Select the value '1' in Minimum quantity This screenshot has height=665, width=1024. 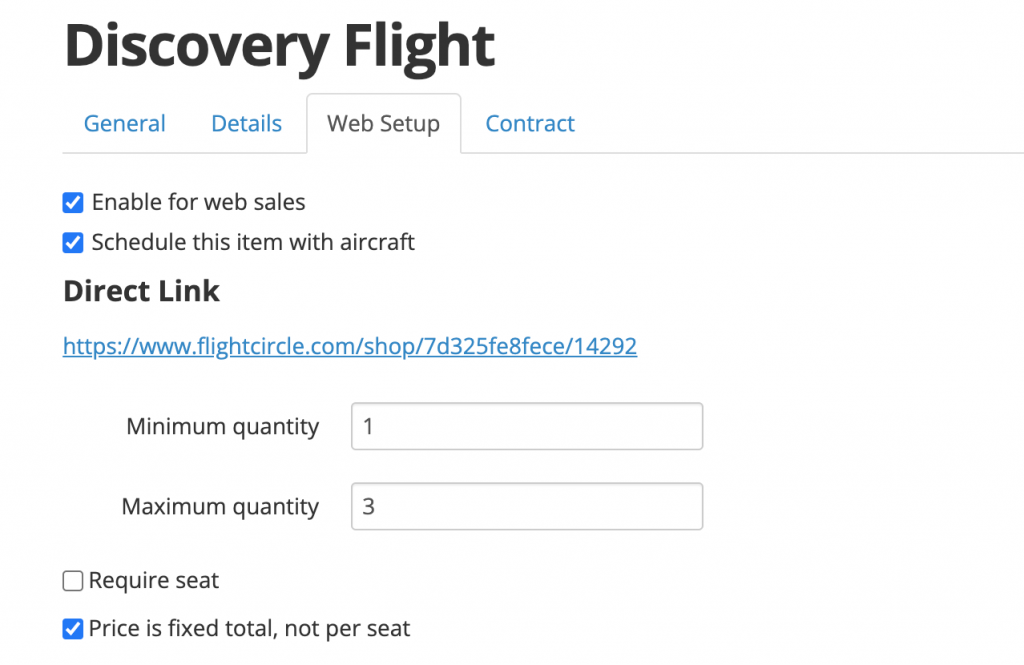click(x=370, y=425)
